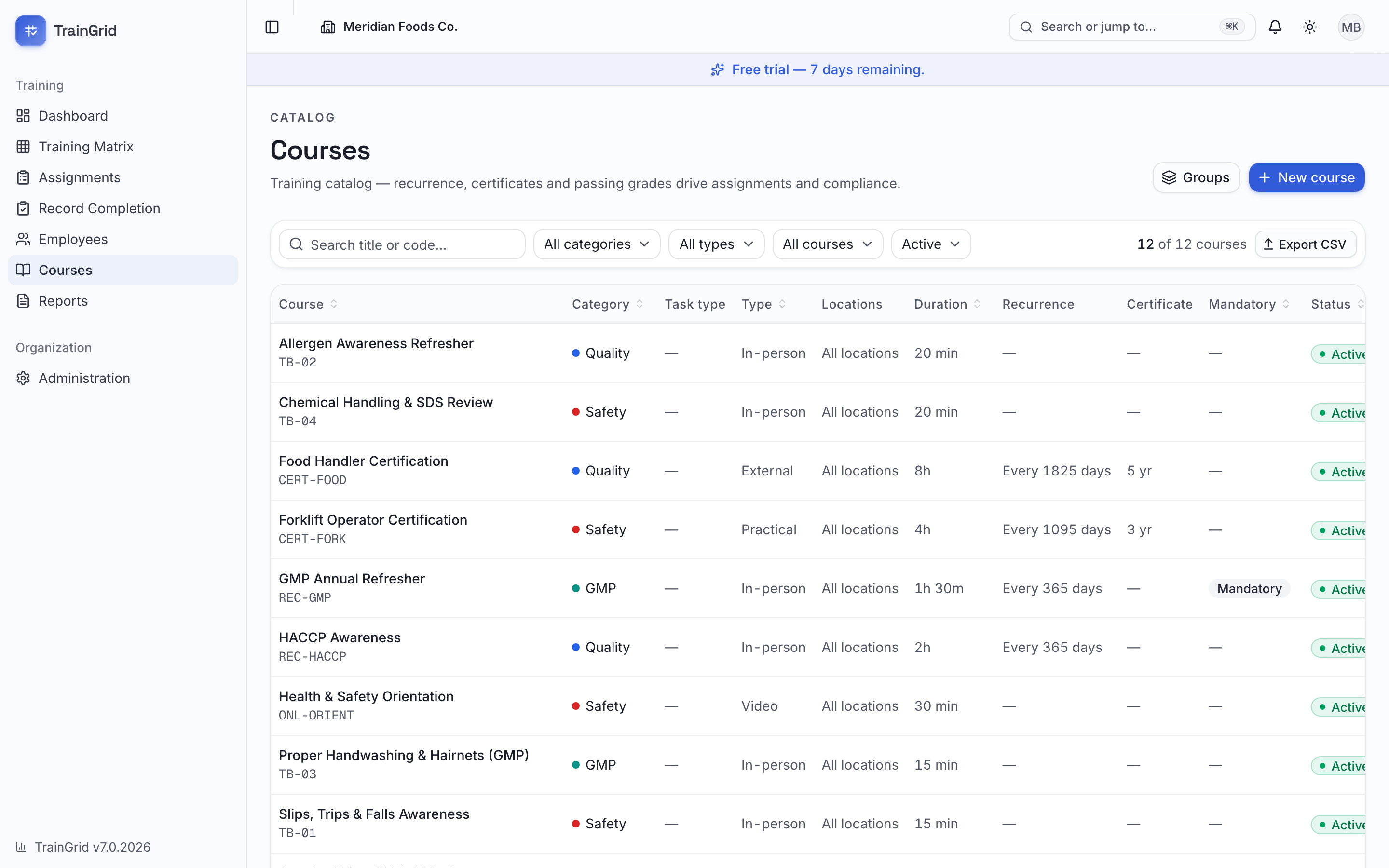Create a New course
This screenshot has height=868, width=1389.
click(x=1307, y=177)
